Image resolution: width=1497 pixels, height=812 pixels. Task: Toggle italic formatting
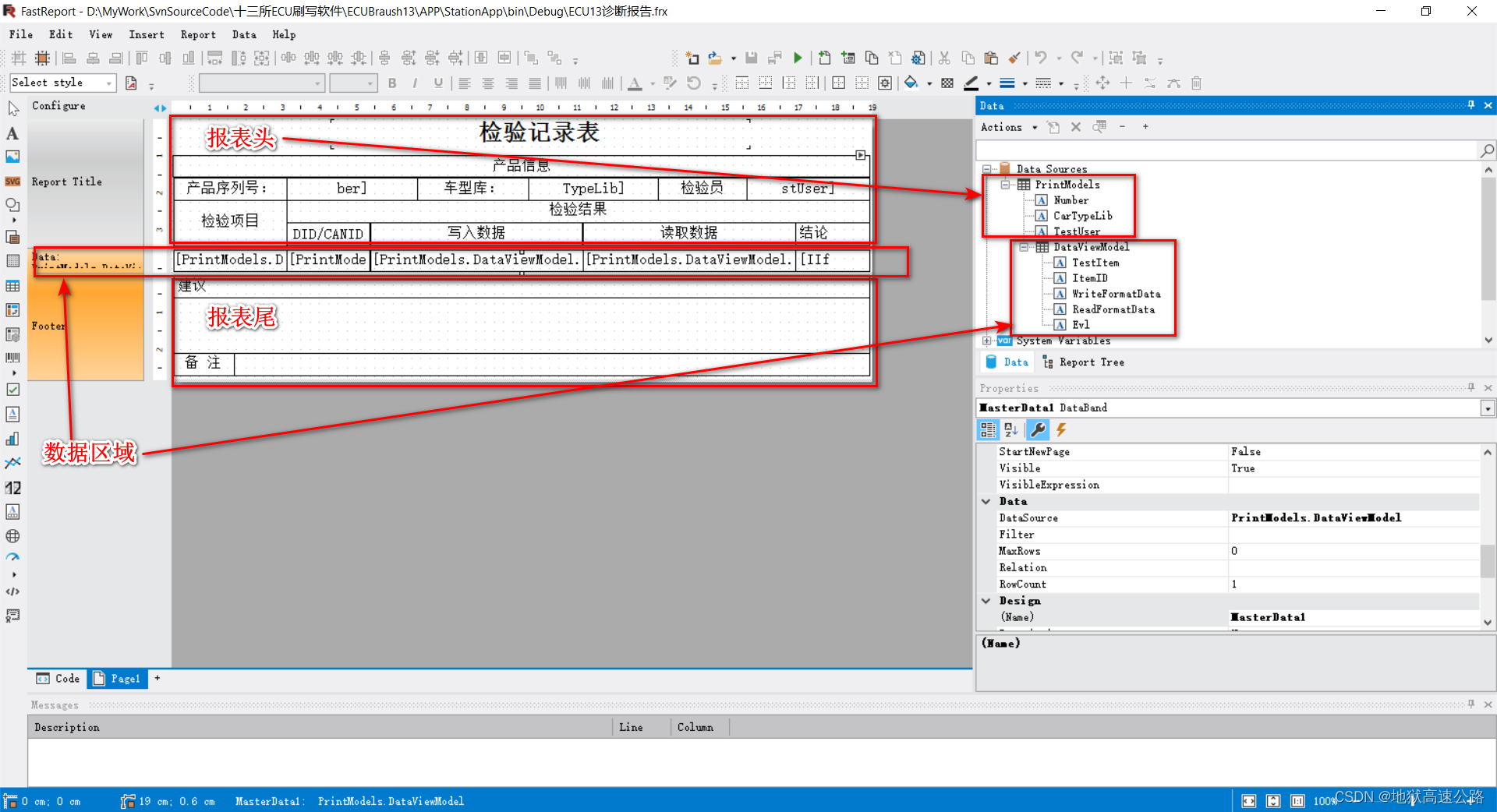tap(415, 83)
